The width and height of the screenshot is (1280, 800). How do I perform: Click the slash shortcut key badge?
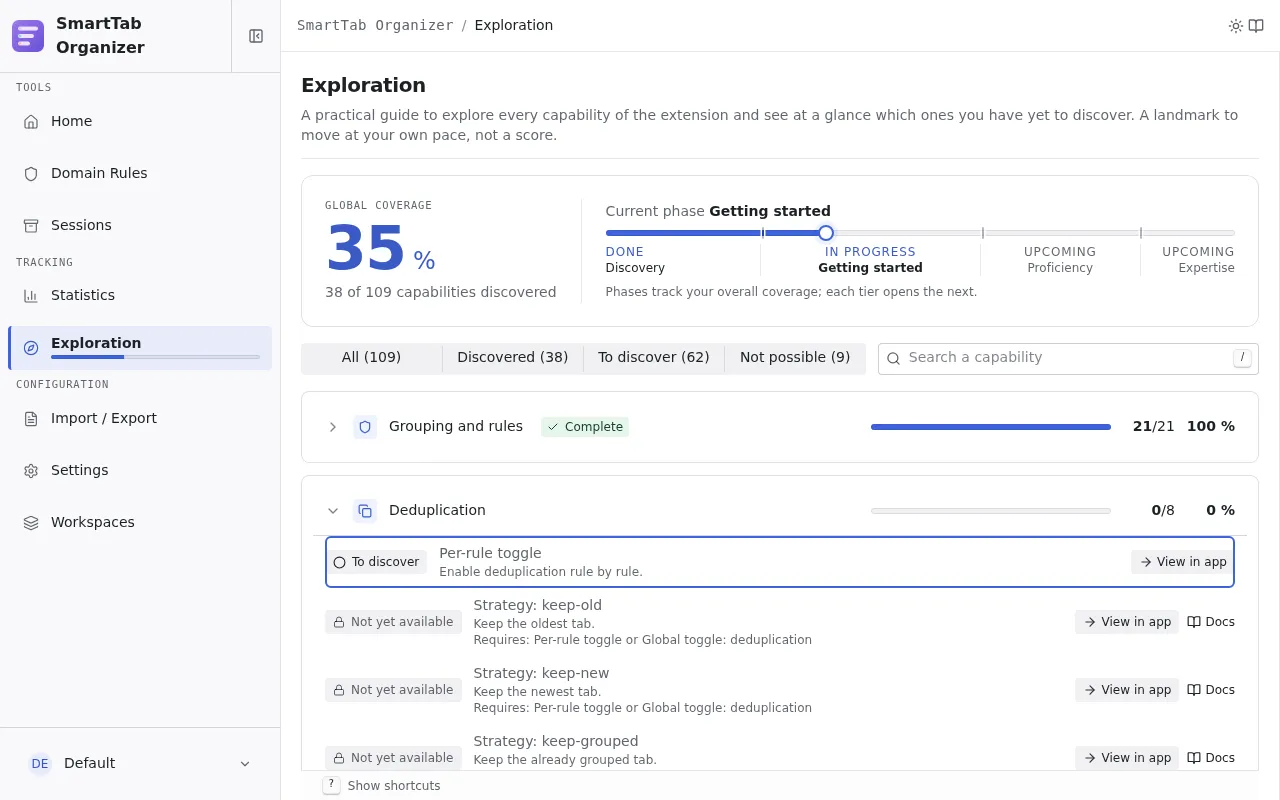coord(1242,358)
